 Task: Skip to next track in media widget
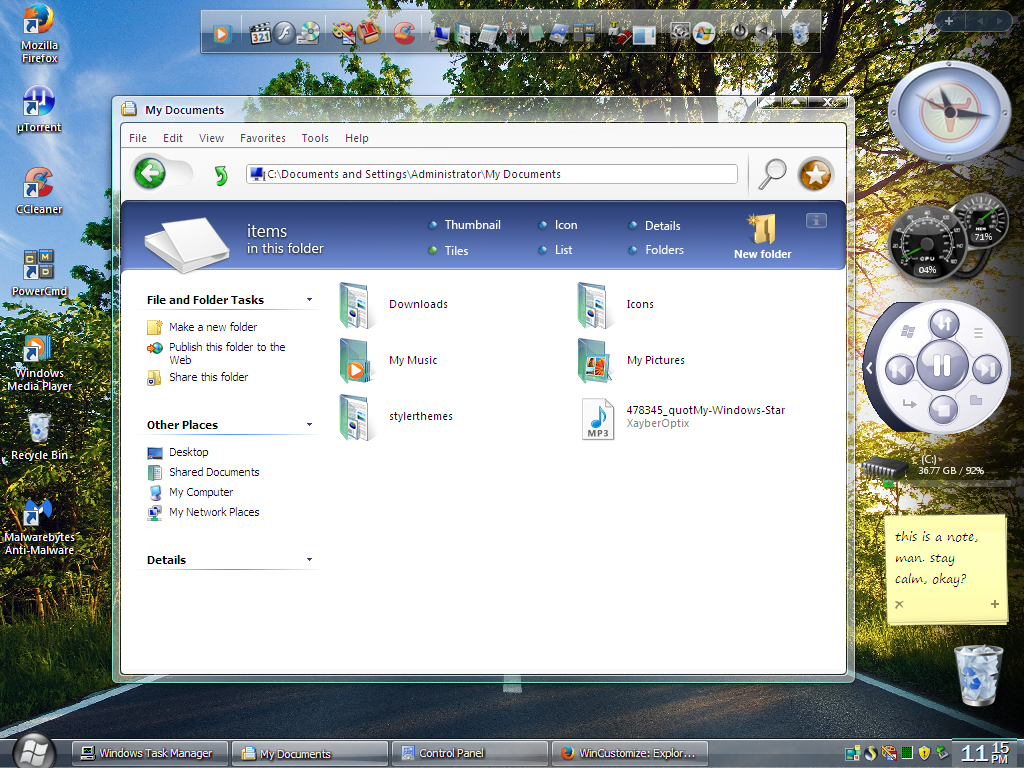pos(987,369)
